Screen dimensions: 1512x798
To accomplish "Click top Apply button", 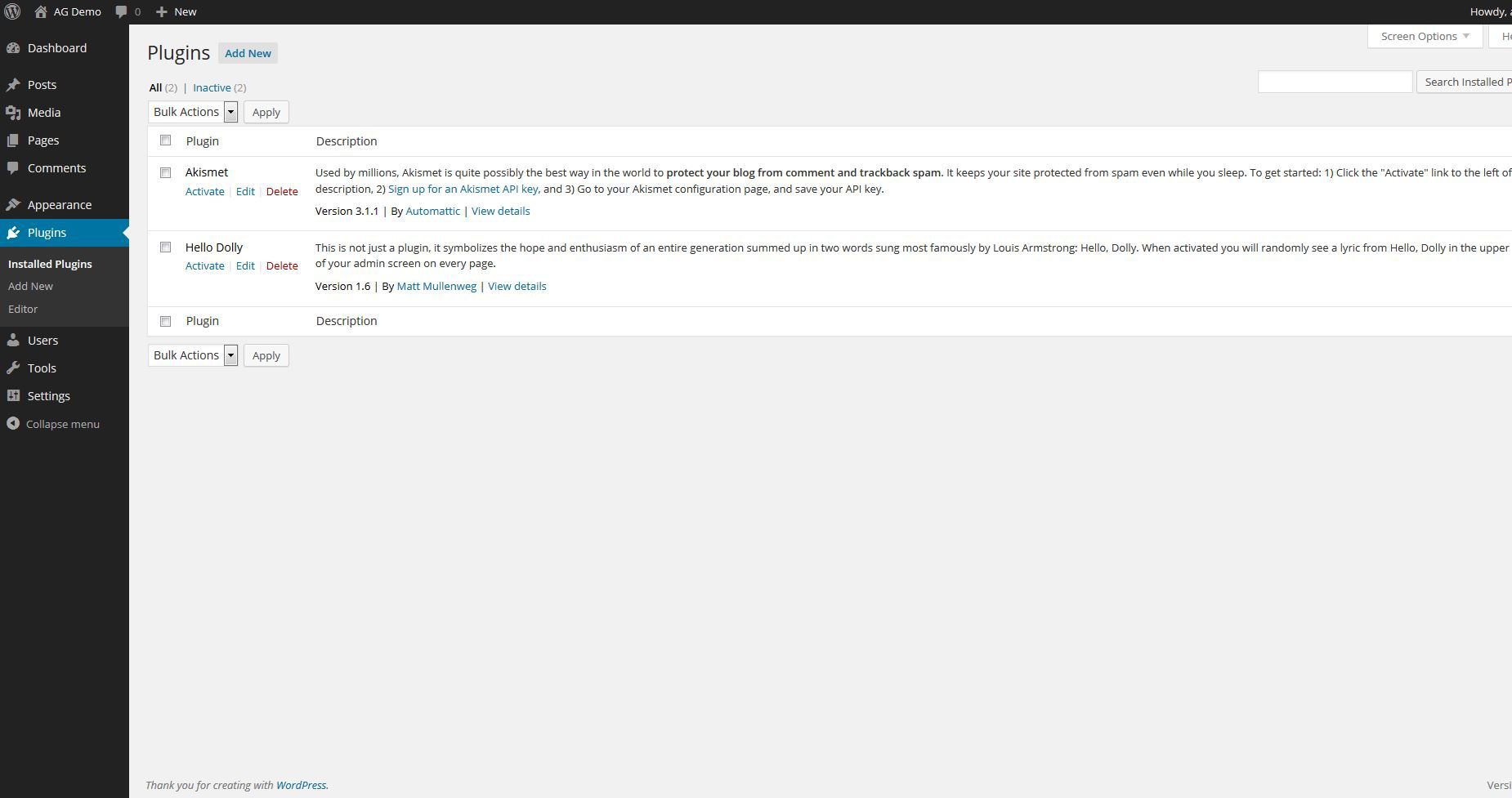I will pyautogui.click(x=266, y=112).
